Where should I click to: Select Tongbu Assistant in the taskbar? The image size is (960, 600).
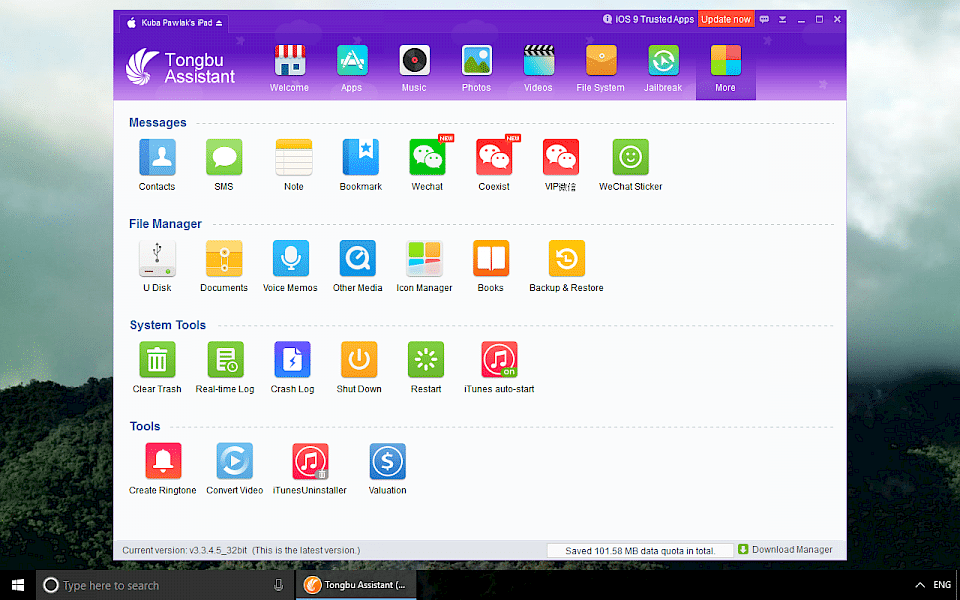pyautogui.click(x=356, y=585)
